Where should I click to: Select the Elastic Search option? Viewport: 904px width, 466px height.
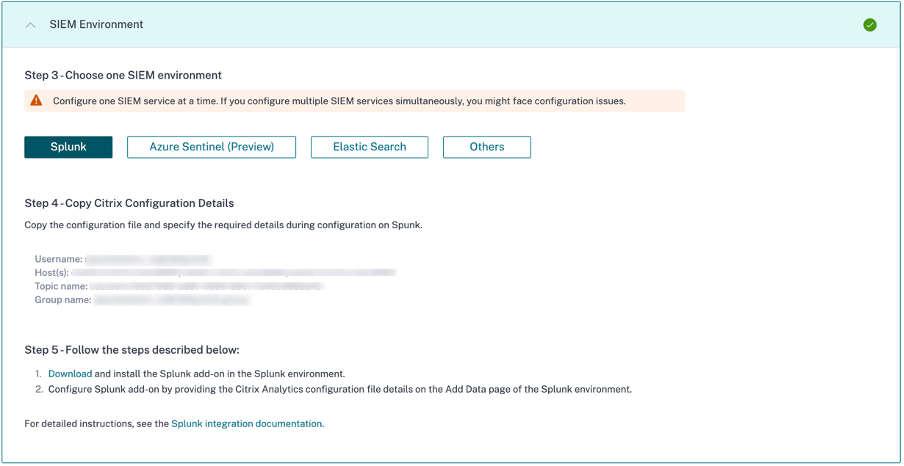coord(370,146)
